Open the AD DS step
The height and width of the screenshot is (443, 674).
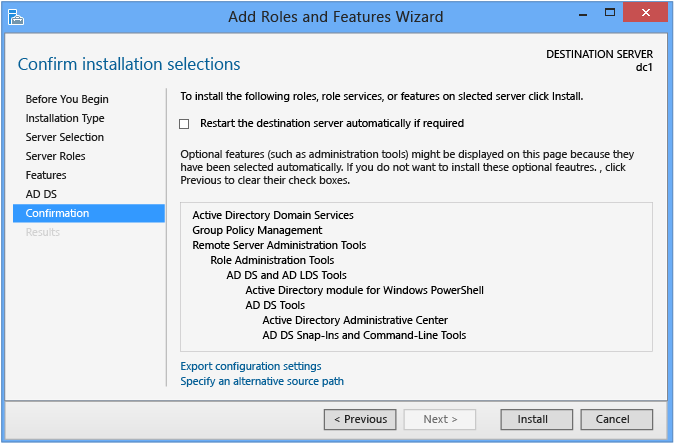click(x=41, y=194)
